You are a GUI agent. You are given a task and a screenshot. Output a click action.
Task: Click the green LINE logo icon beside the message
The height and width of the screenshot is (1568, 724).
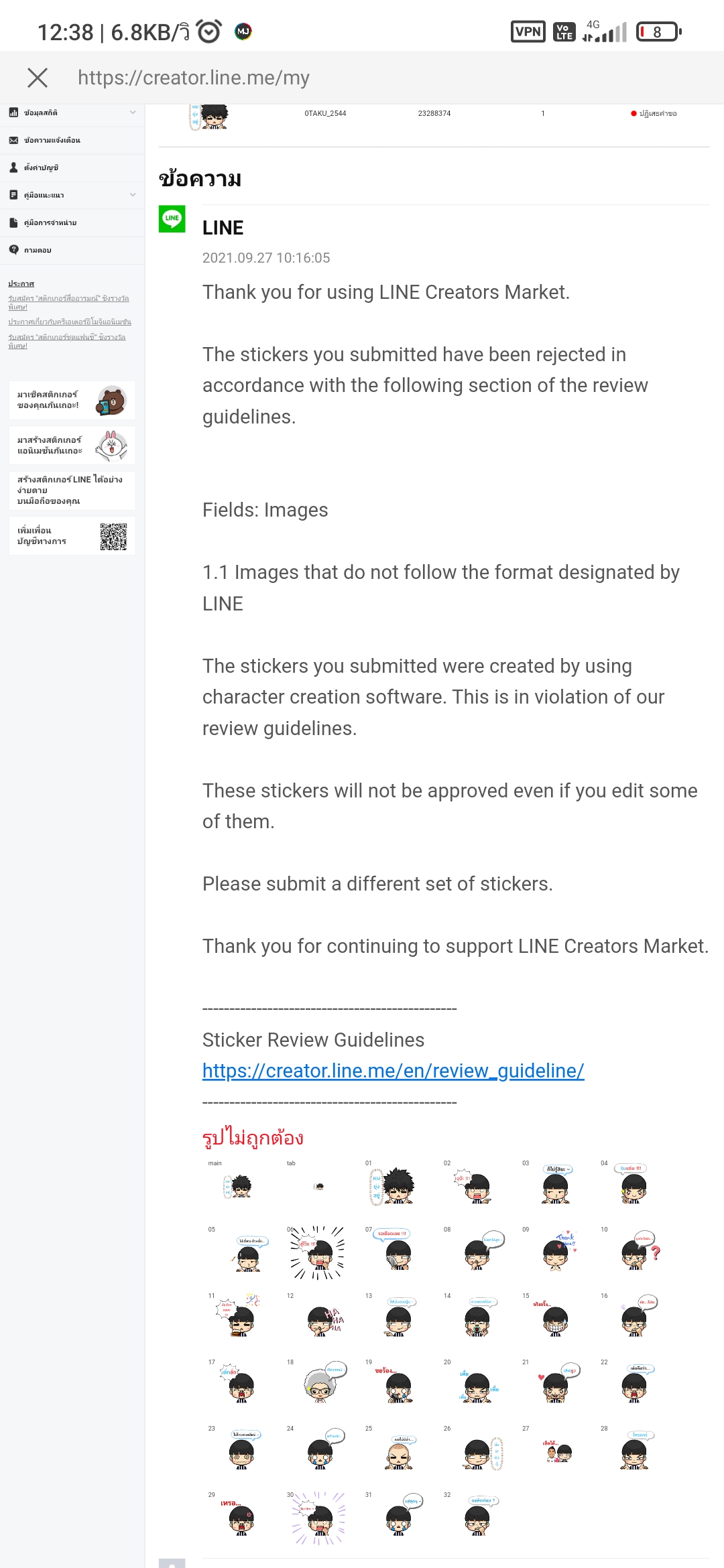pyautogui.click(x=172, y=218)
